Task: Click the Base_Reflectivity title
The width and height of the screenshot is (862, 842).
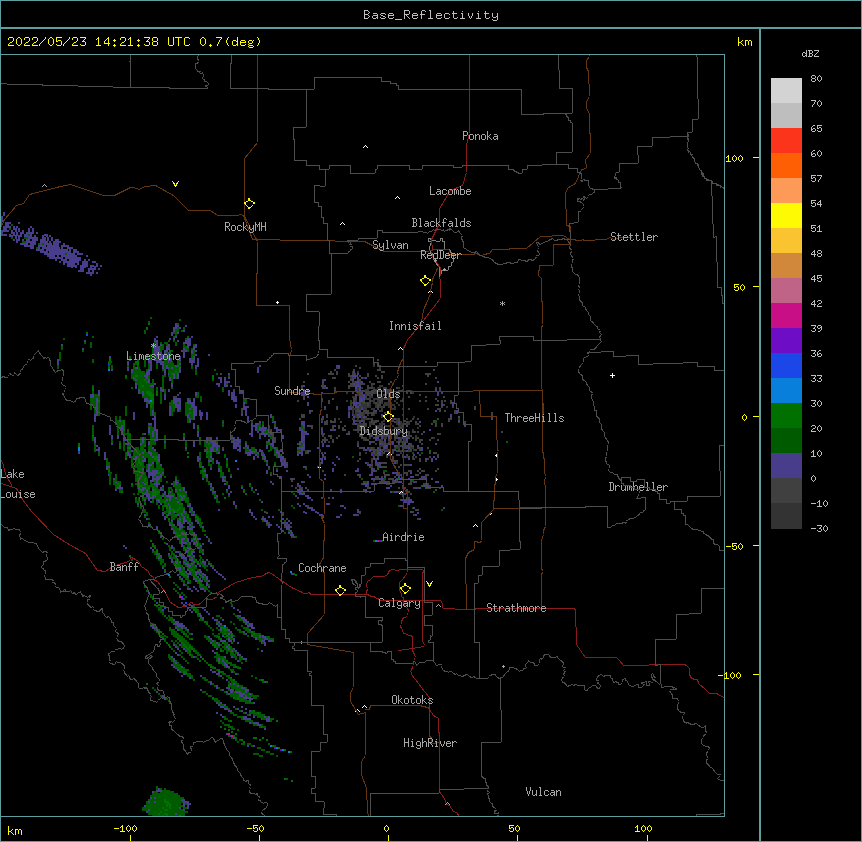Action: (x=431, y=15)
